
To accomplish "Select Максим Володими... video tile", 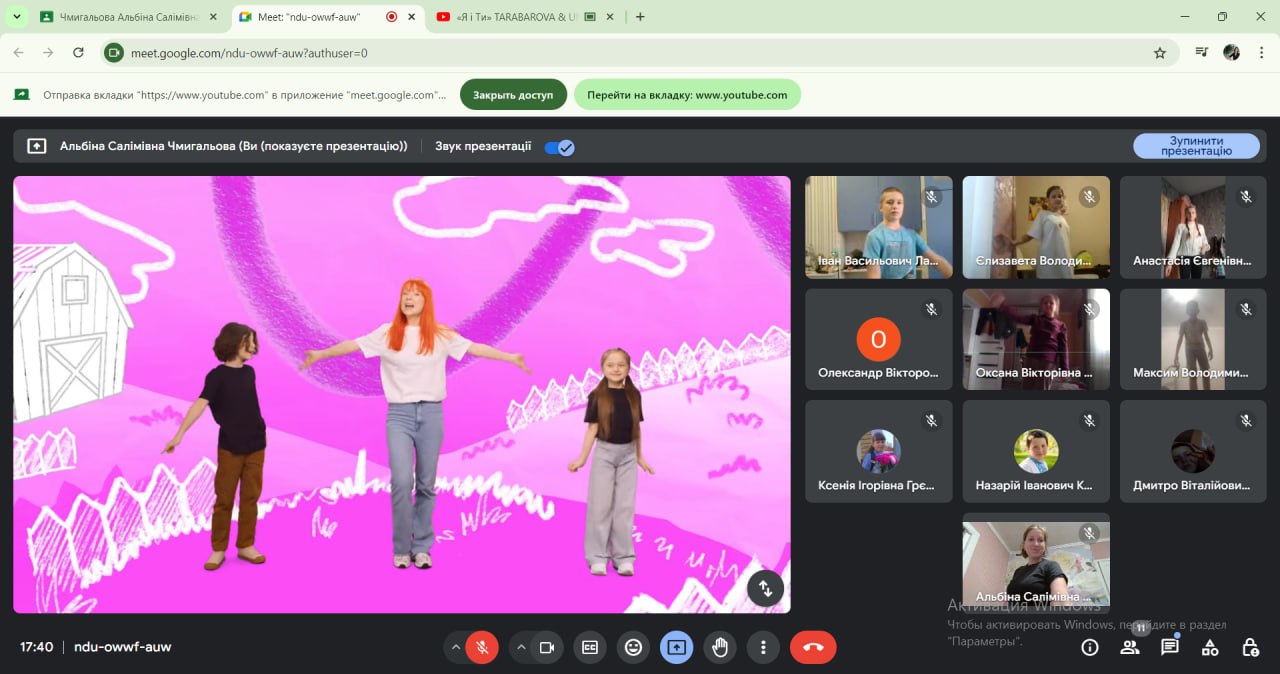I will coord(1193,339).
